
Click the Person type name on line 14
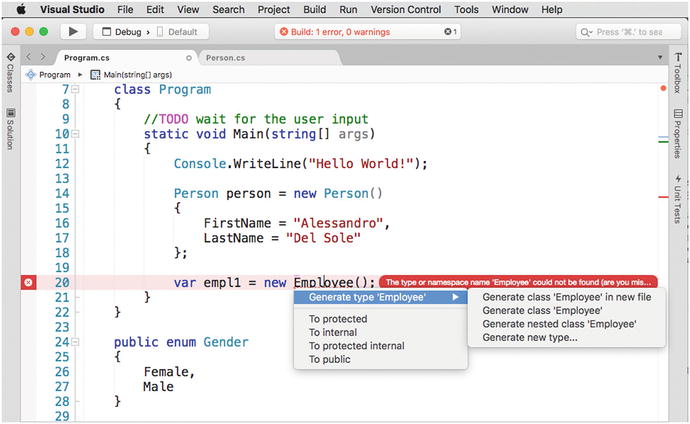pos(196,194)
